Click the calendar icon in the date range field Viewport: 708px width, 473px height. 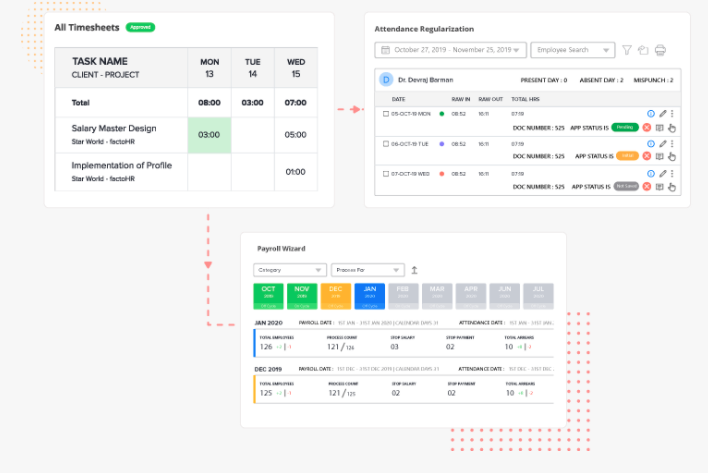pyautogui.click(x=385, y=50)
